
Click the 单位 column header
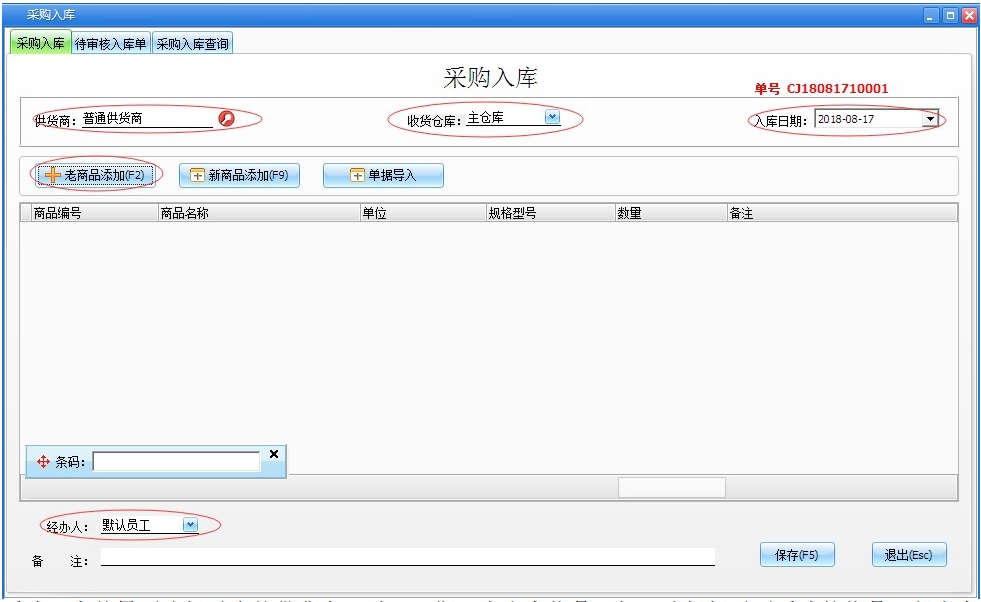coord(424,213)
